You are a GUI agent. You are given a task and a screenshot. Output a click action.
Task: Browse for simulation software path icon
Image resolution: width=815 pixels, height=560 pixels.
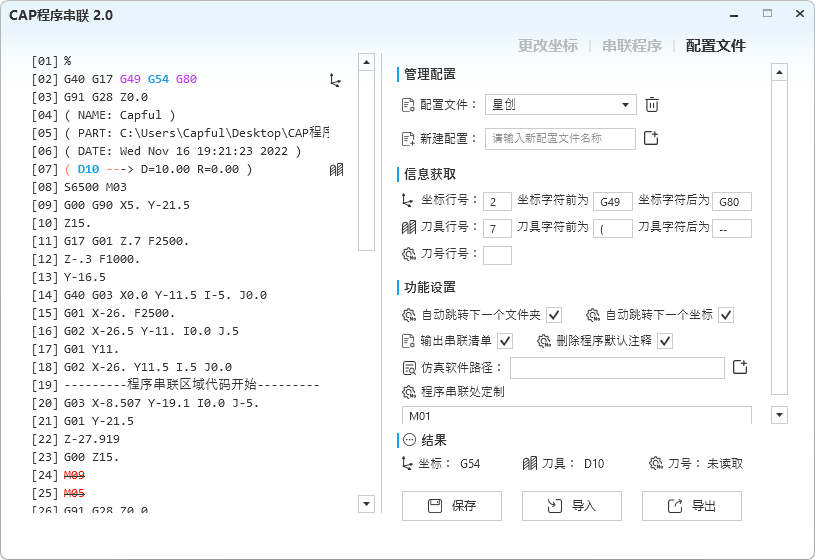point(740,367)
